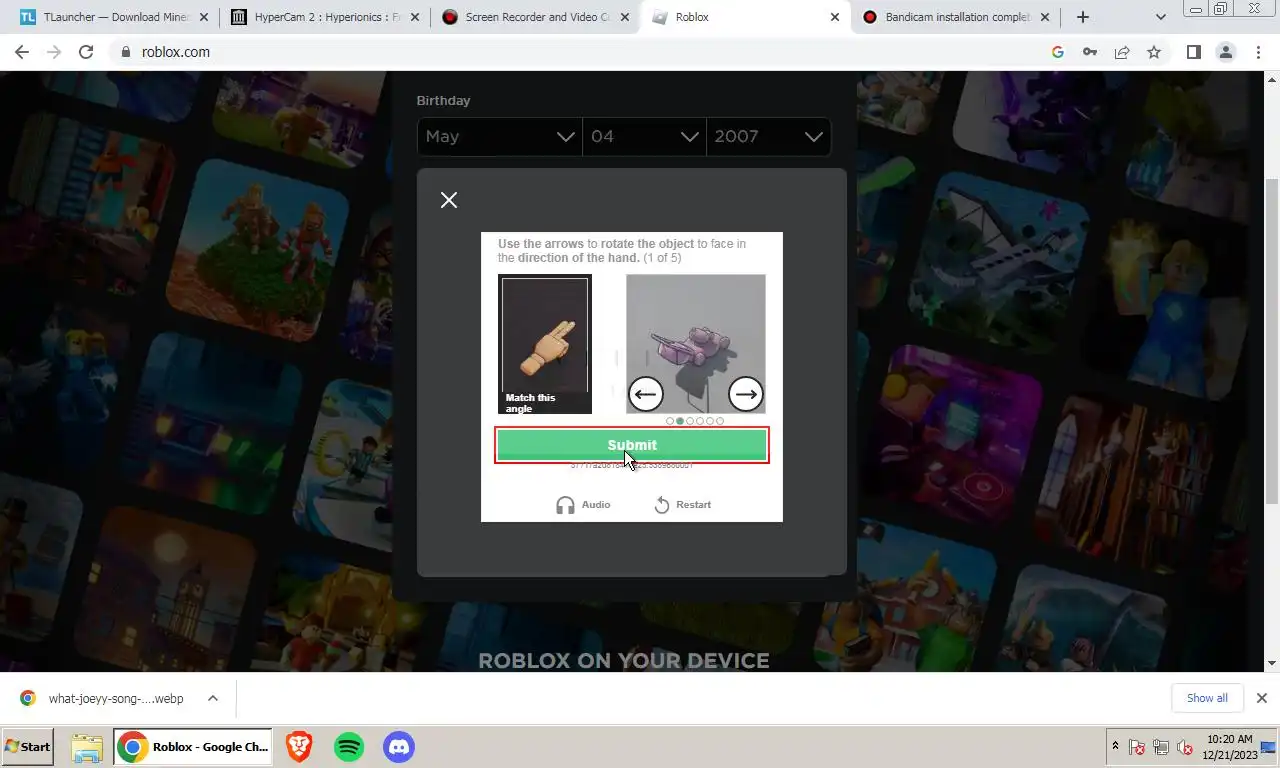Image resolution: width=1280 pixels, height=768 pixels.
Task: Show all downloads
Action: click(x=1207, y=698)
